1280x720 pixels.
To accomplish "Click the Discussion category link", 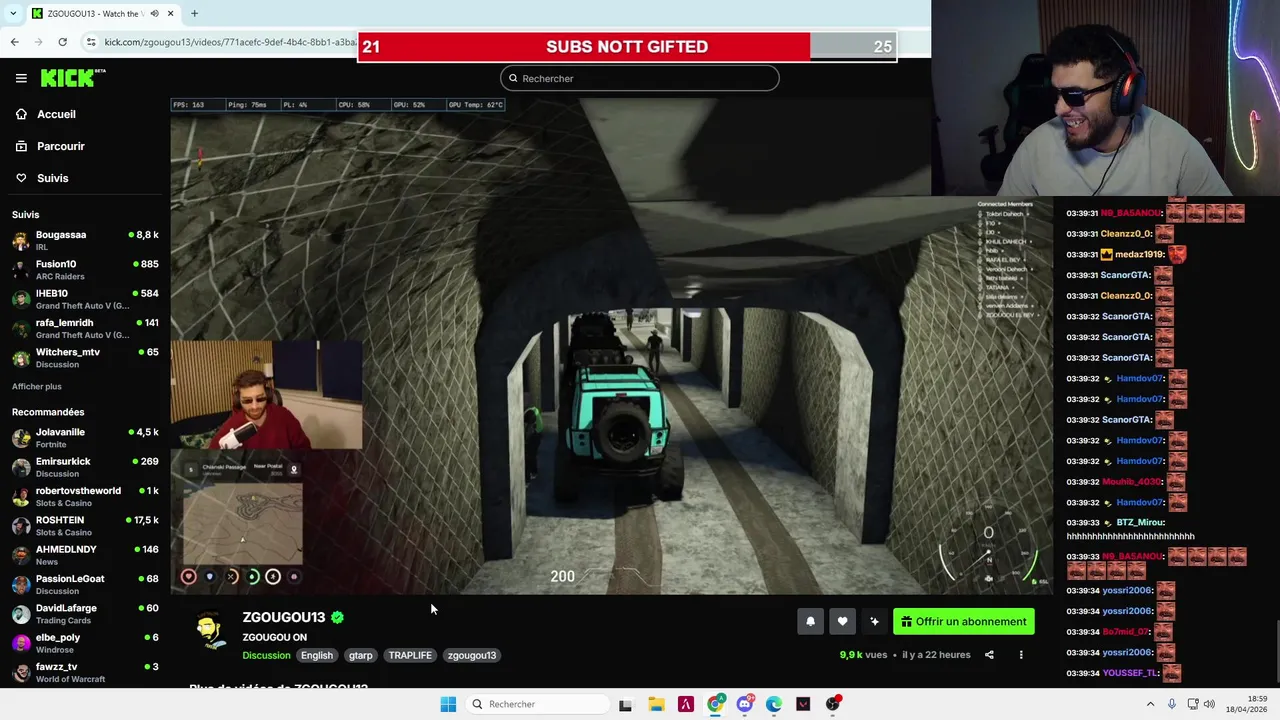I will [266, 655].
